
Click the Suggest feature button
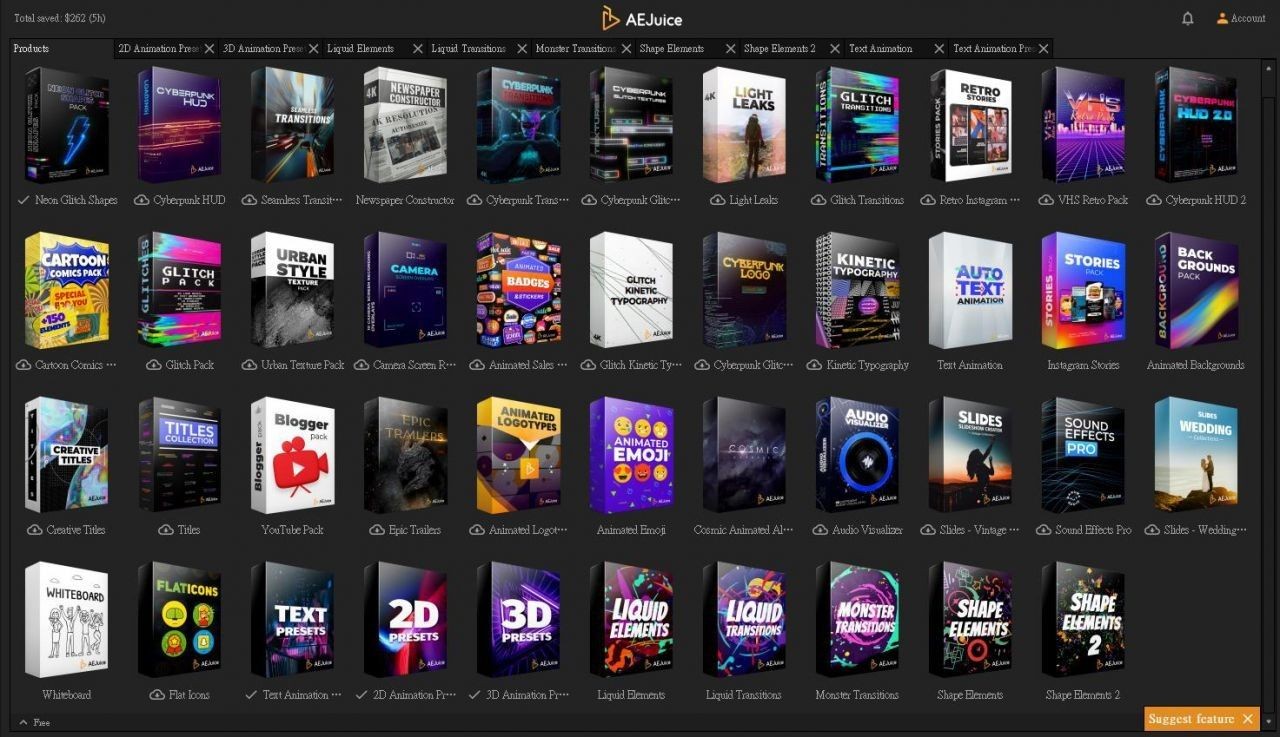[x=1191, y=719]
